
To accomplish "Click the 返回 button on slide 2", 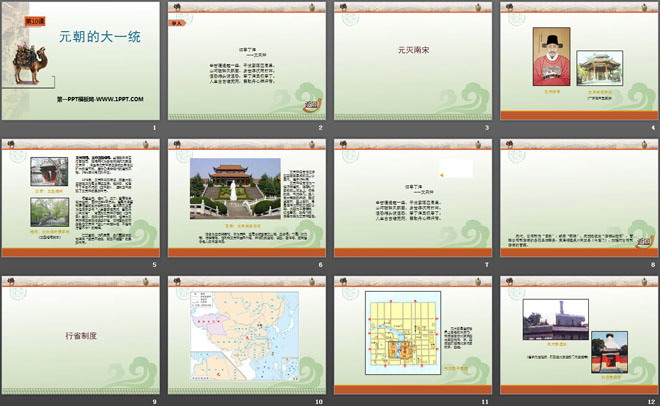I will pyautogui.click(x=312, y=105).
